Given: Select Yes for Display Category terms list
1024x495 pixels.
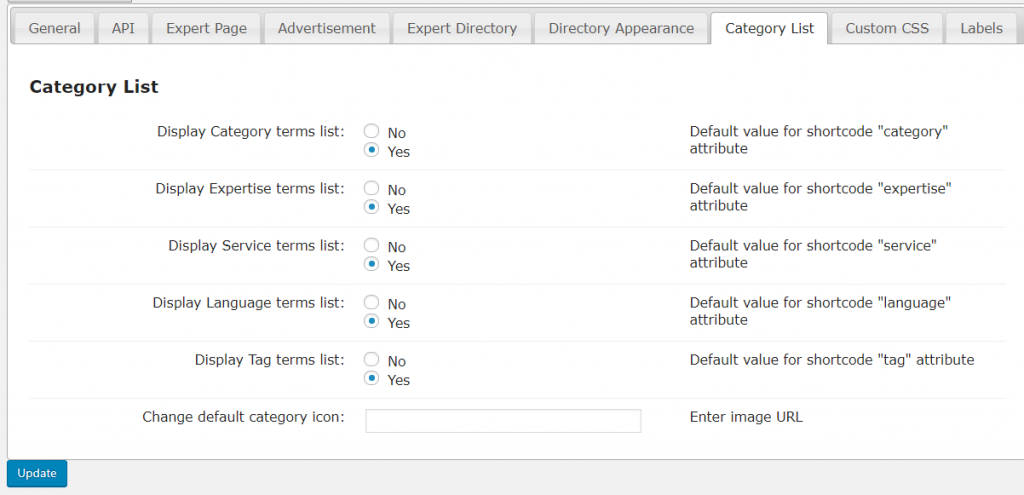Looking at the screenshot, I should pos(372,151).
